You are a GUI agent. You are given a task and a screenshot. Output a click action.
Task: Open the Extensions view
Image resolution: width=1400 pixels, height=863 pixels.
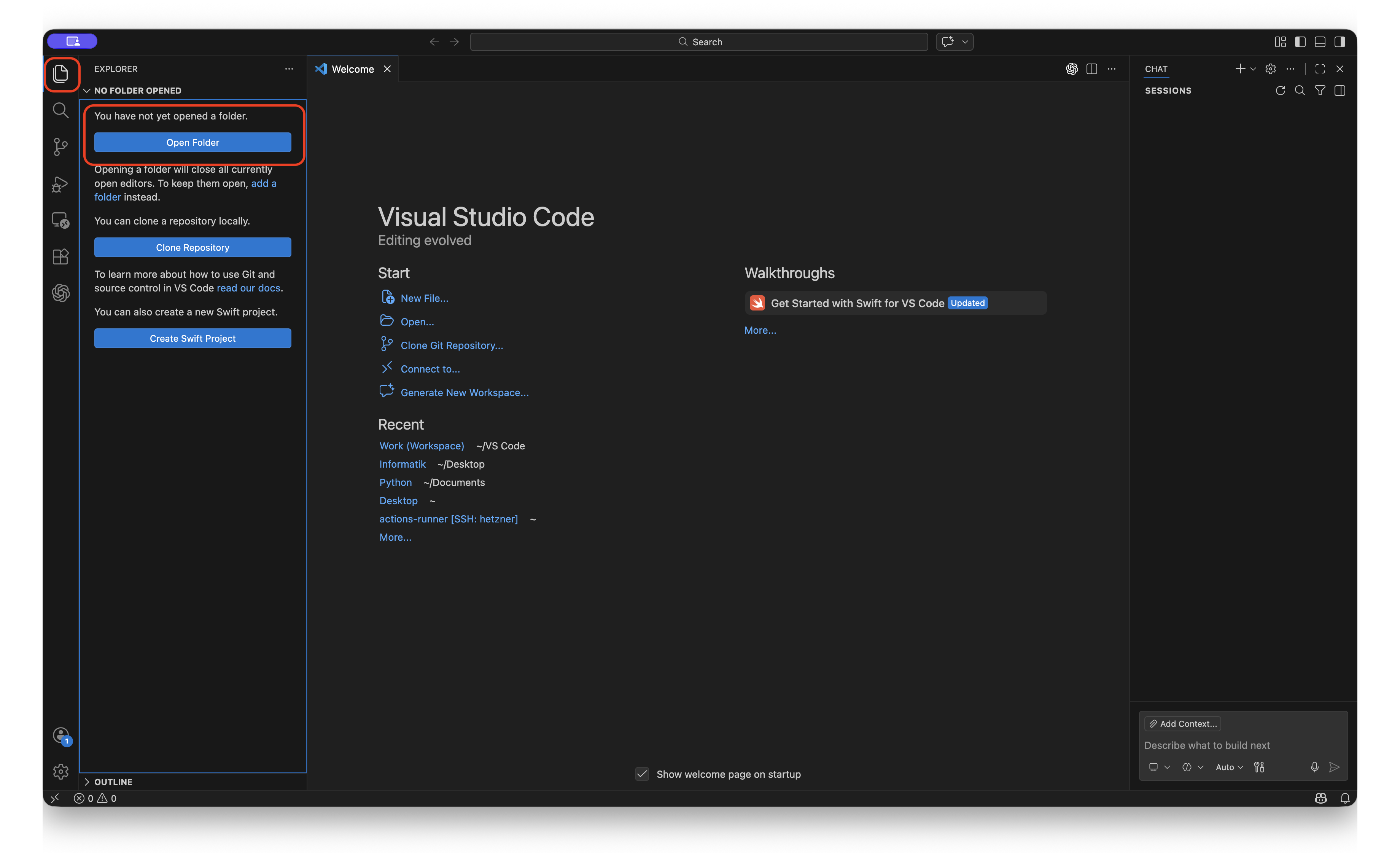[60, 257]
